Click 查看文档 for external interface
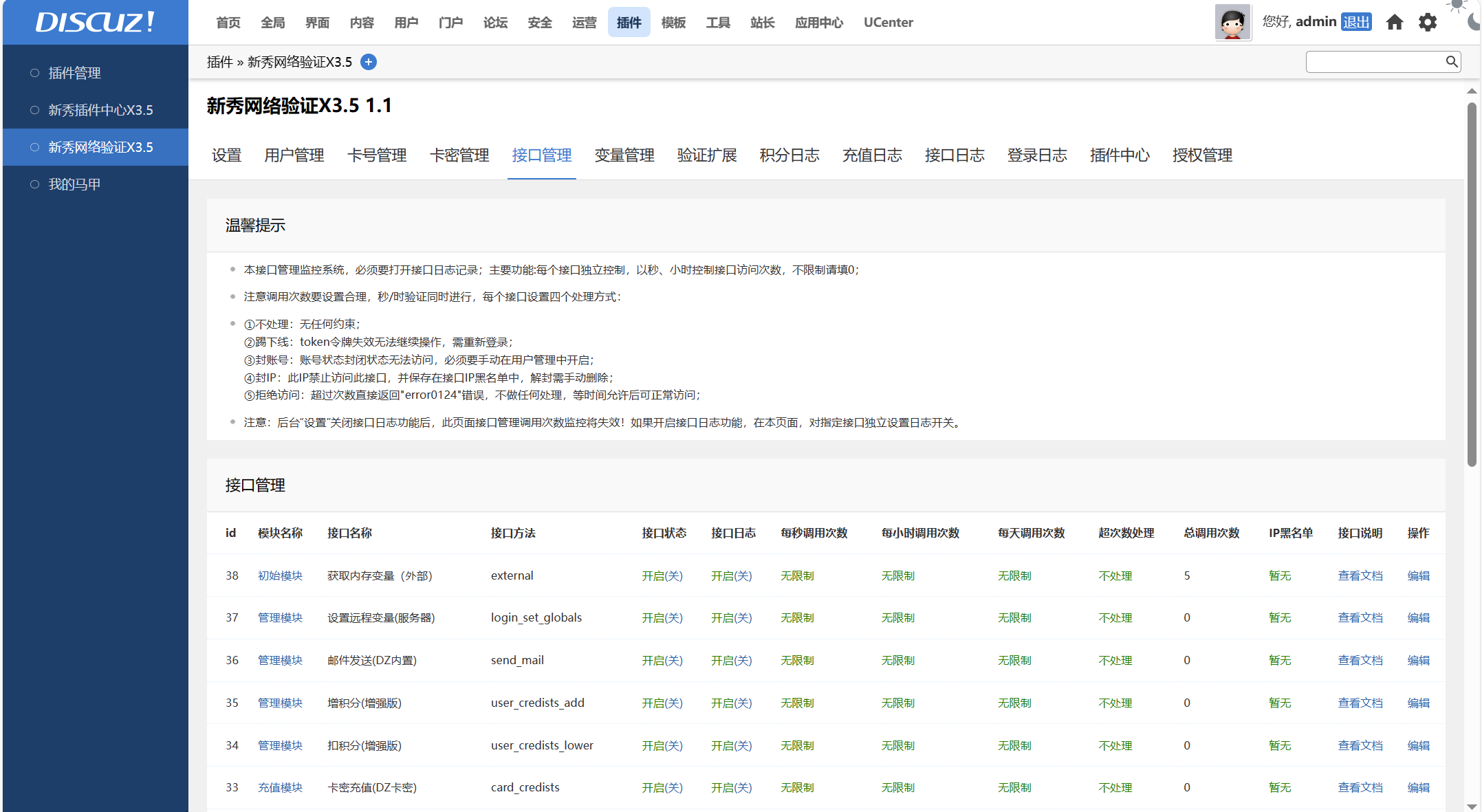Viewport: 1482px width, 812px height. coord(1360,575)
